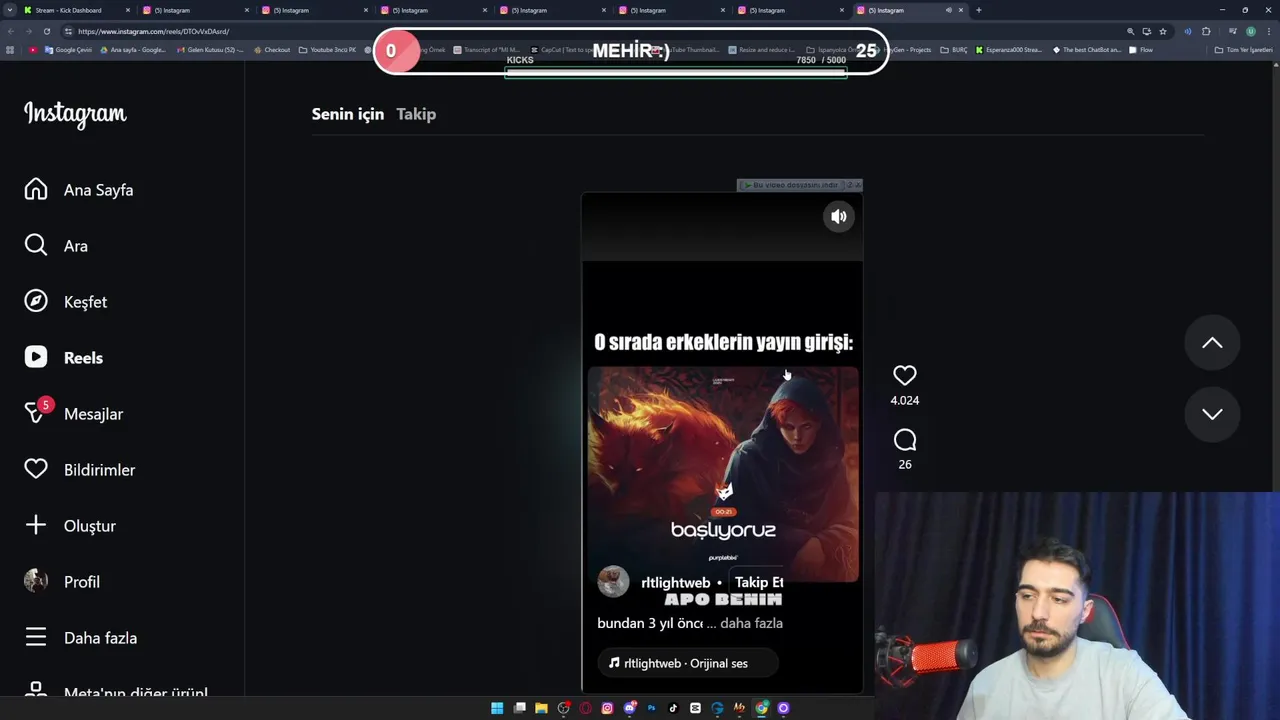1280x720 pixels.
Task: Open File Explorer from the taskbar
Action: click(541, 708)
